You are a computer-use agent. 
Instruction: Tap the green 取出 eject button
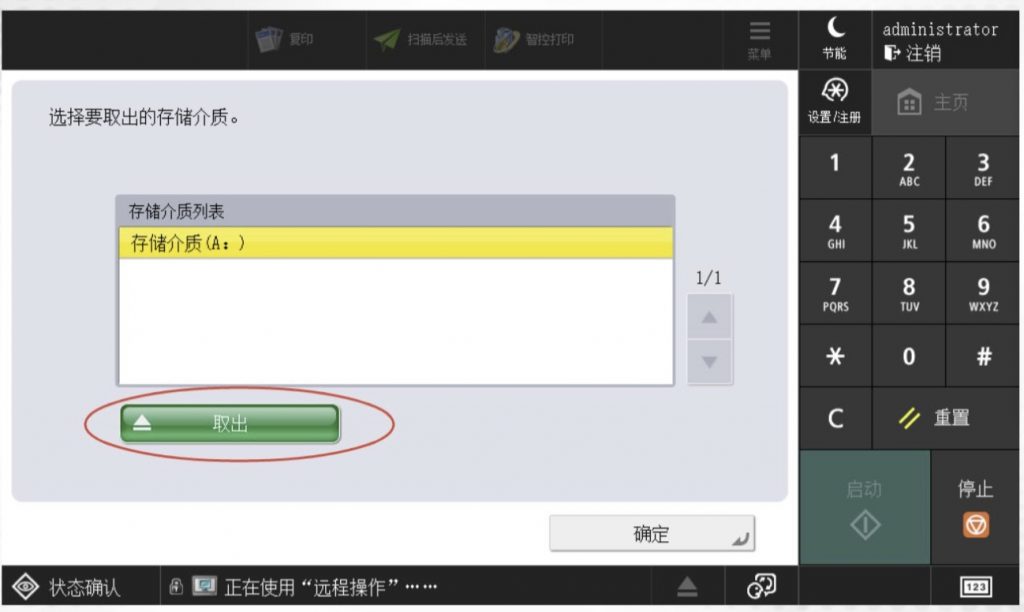pyautogui.click(x=230, y=423)
